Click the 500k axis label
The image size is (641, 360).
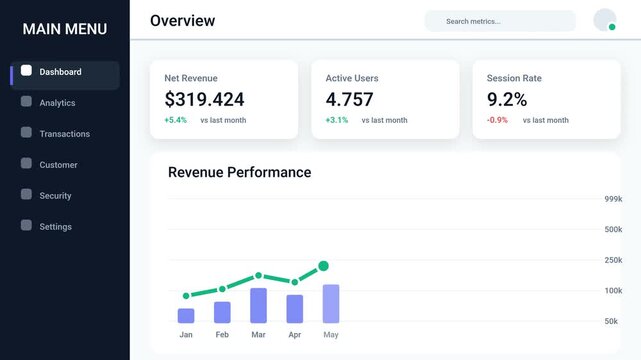tap(613, 229)
